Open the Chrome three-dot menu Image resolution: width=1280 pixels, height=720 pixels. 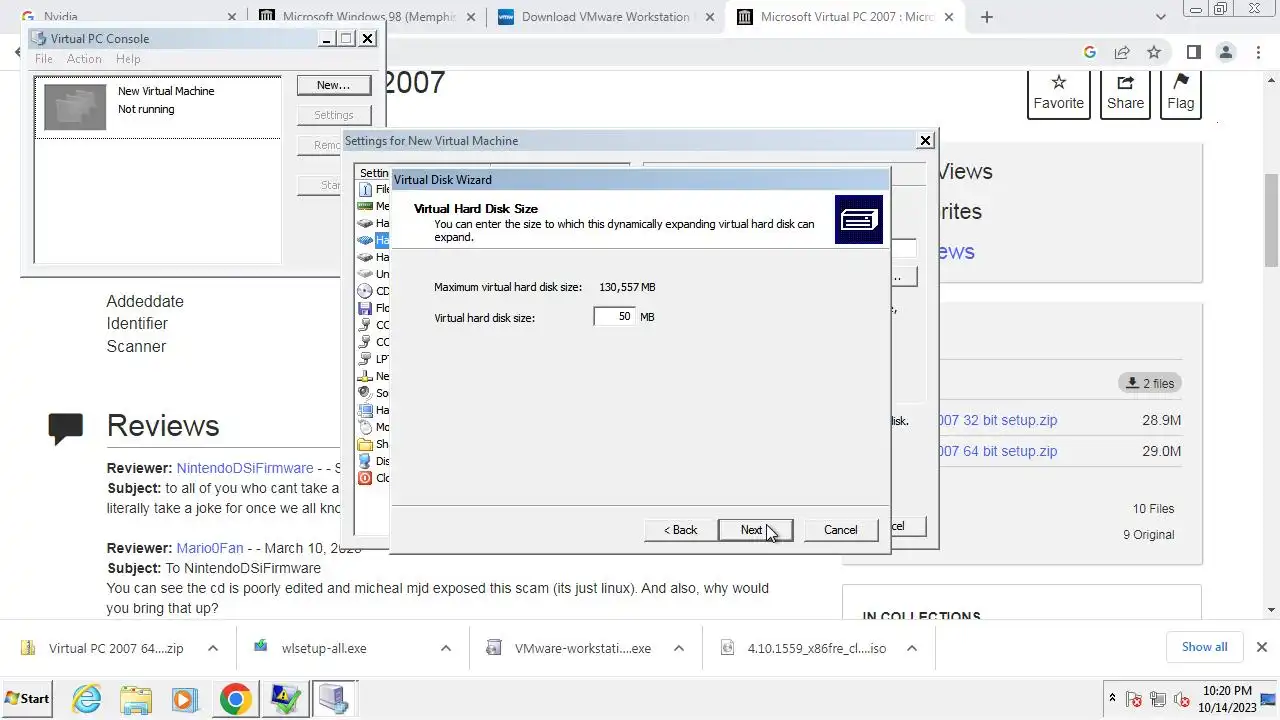1258,52
